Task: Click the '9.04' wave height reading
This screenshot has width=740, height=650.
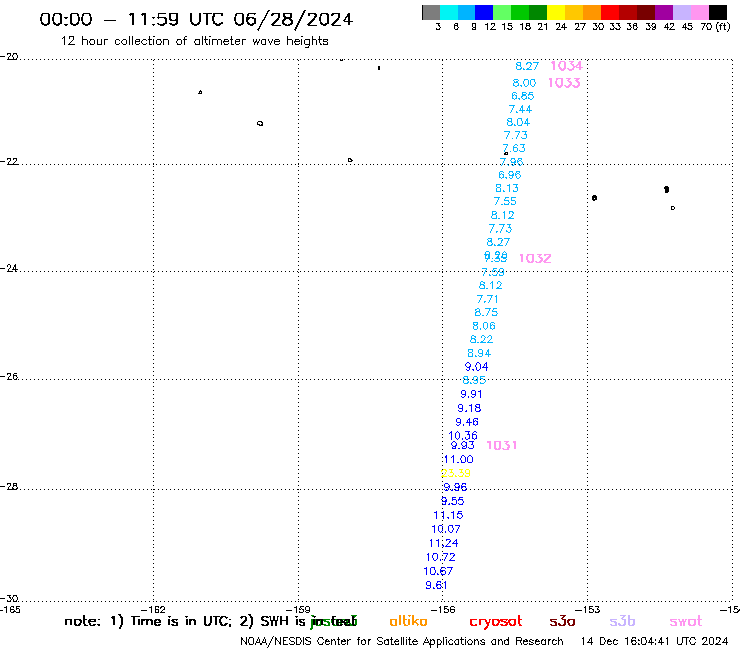Action: (x=476, y=366)
